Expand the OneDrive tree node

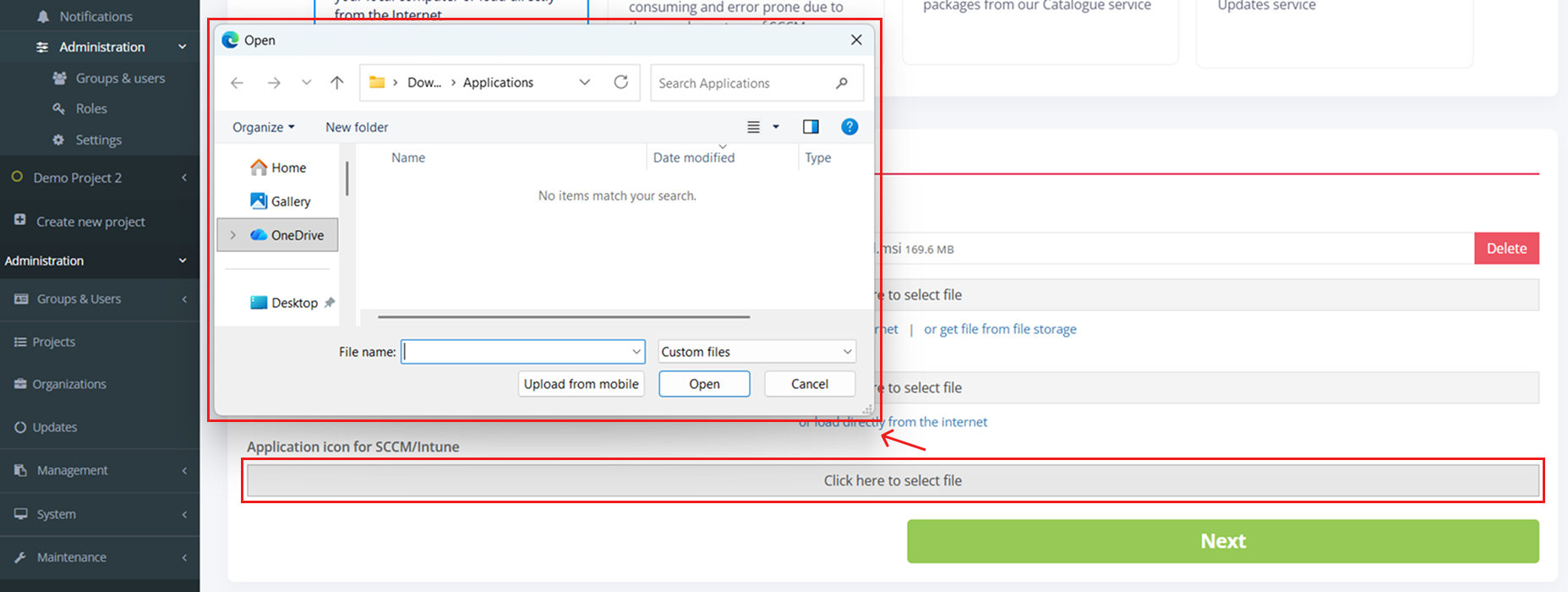click(x=233, y=235)
